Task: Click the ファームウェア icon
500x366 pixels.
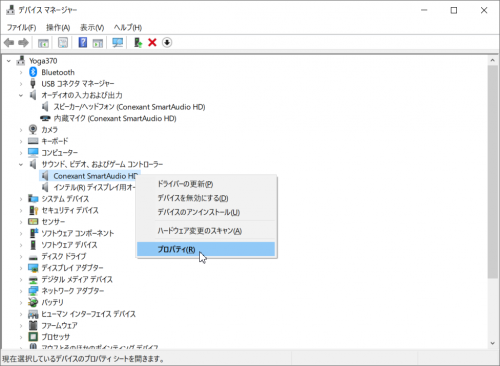Action: click(33, 325)
